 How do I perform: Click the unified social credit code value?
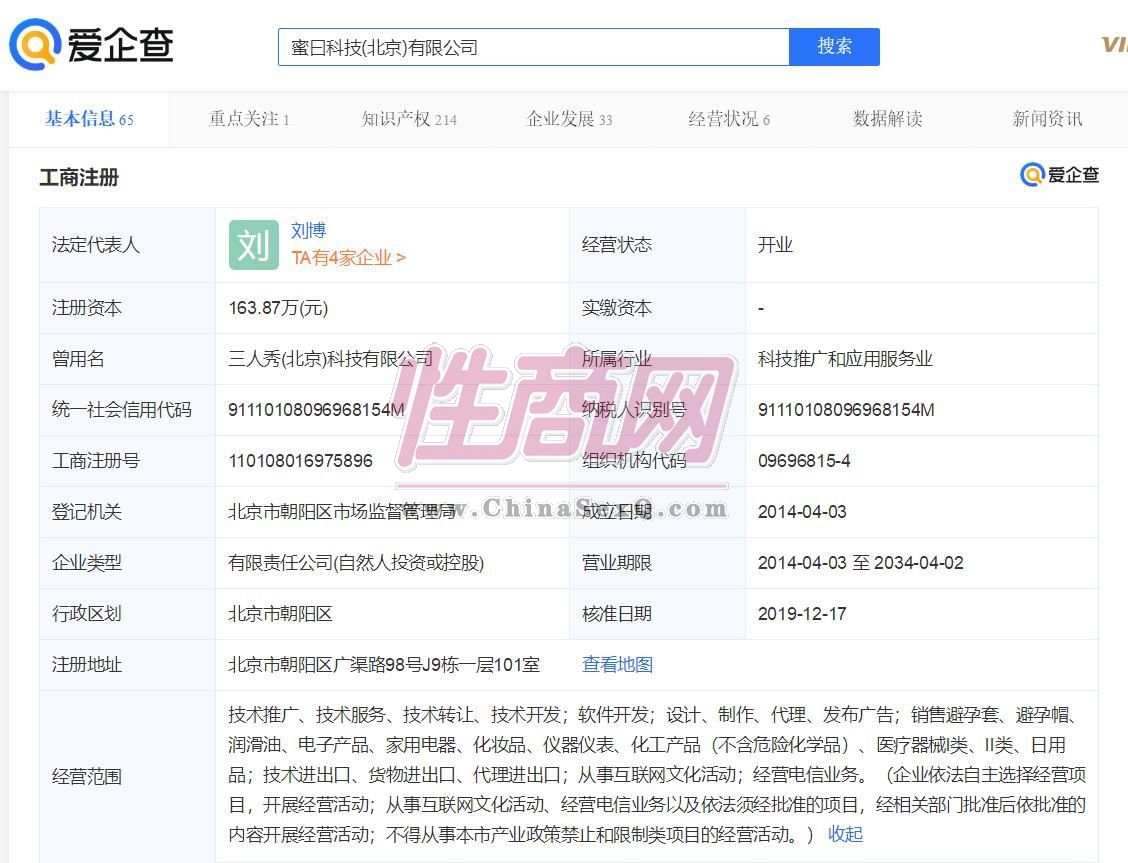(x=316, y=410)
